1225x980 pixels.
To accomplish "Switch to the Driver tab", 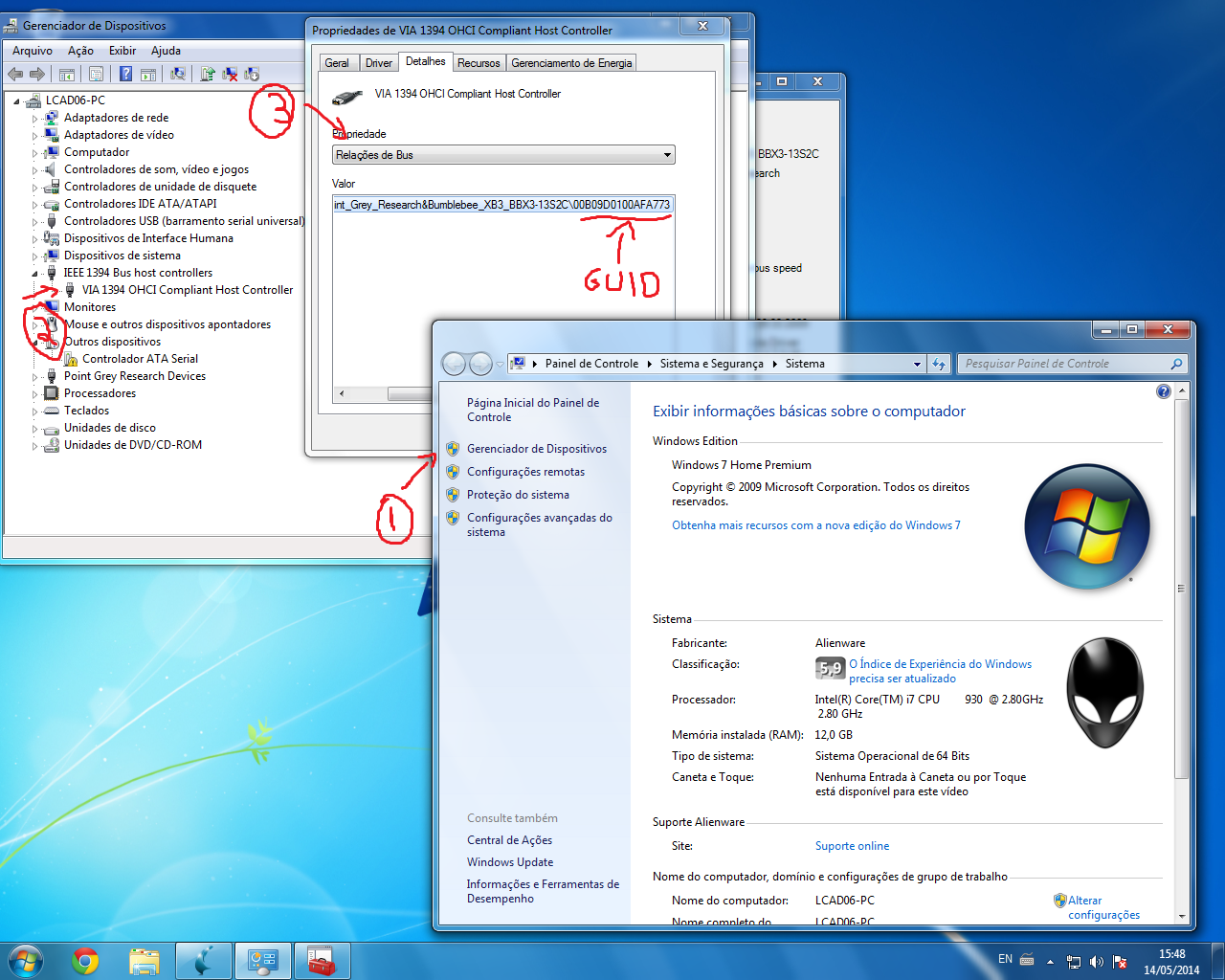I will pyautogui.click(x=379, y=63).
